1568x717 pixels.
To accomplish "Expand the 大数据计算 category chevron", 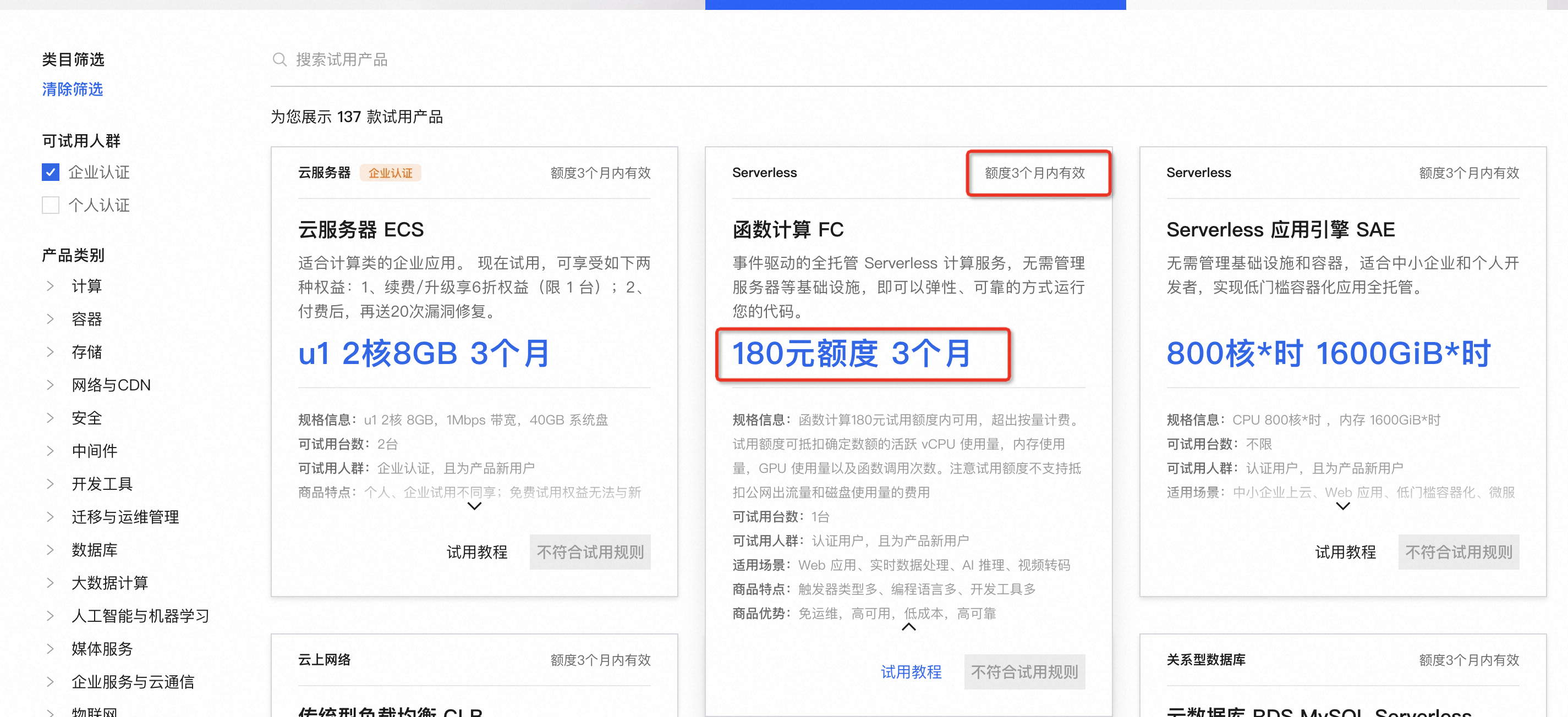I will [x=51, y=583].
